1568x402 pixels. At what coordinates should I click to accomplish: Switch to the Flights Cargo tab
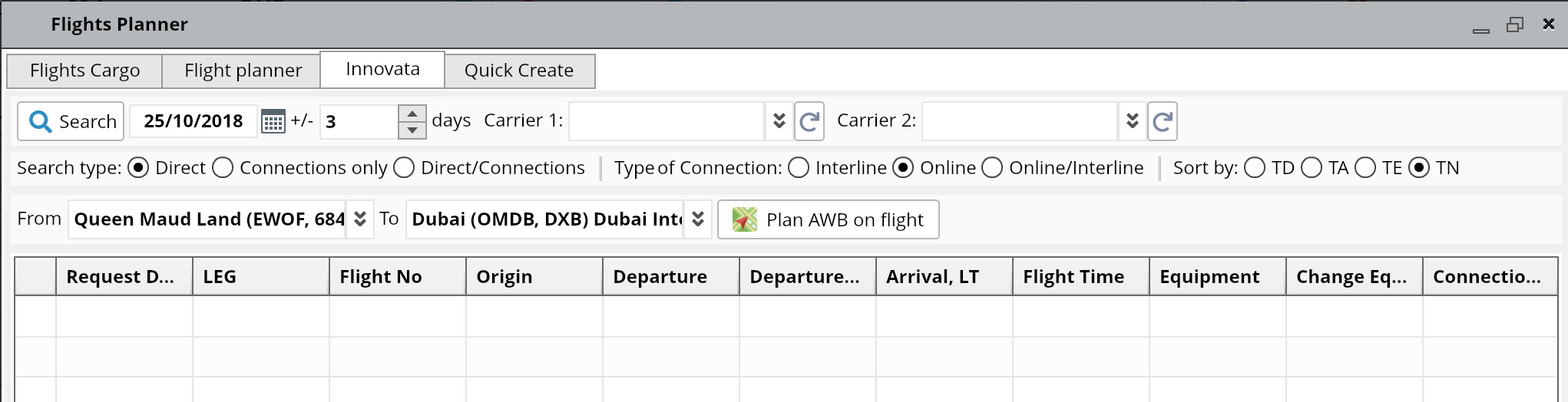[84, 71]
